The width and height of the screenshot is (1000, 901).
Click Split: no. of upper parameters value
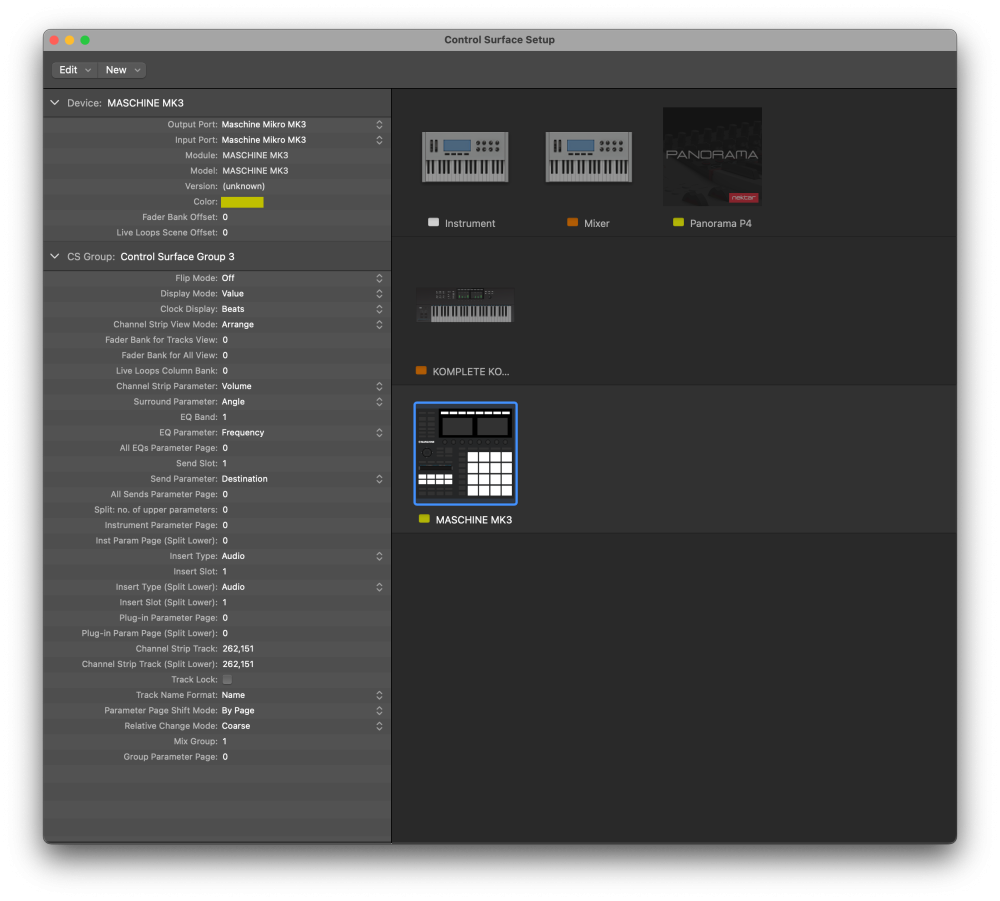point(225,510)
